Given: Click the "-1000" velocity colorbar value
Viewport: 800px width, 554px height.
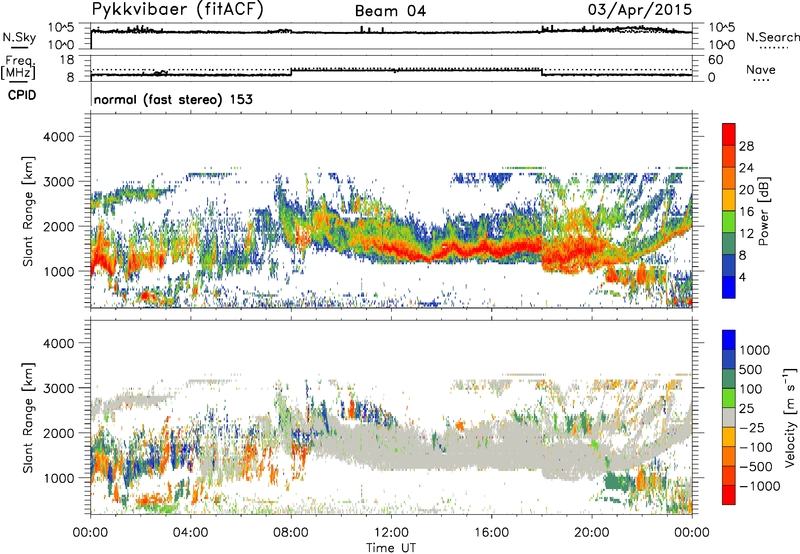Looking at the screenshot, I should pos(759,486).
